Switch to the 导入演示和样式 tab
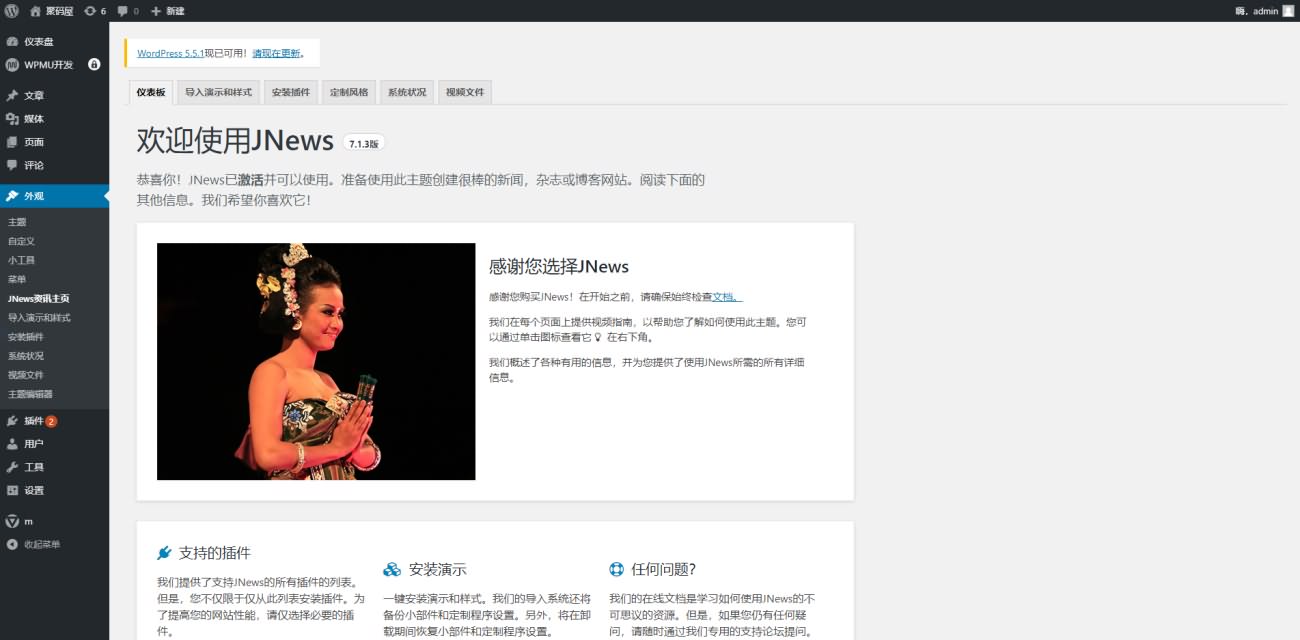Screen dimensions: 1300x640 coord(218,93)
